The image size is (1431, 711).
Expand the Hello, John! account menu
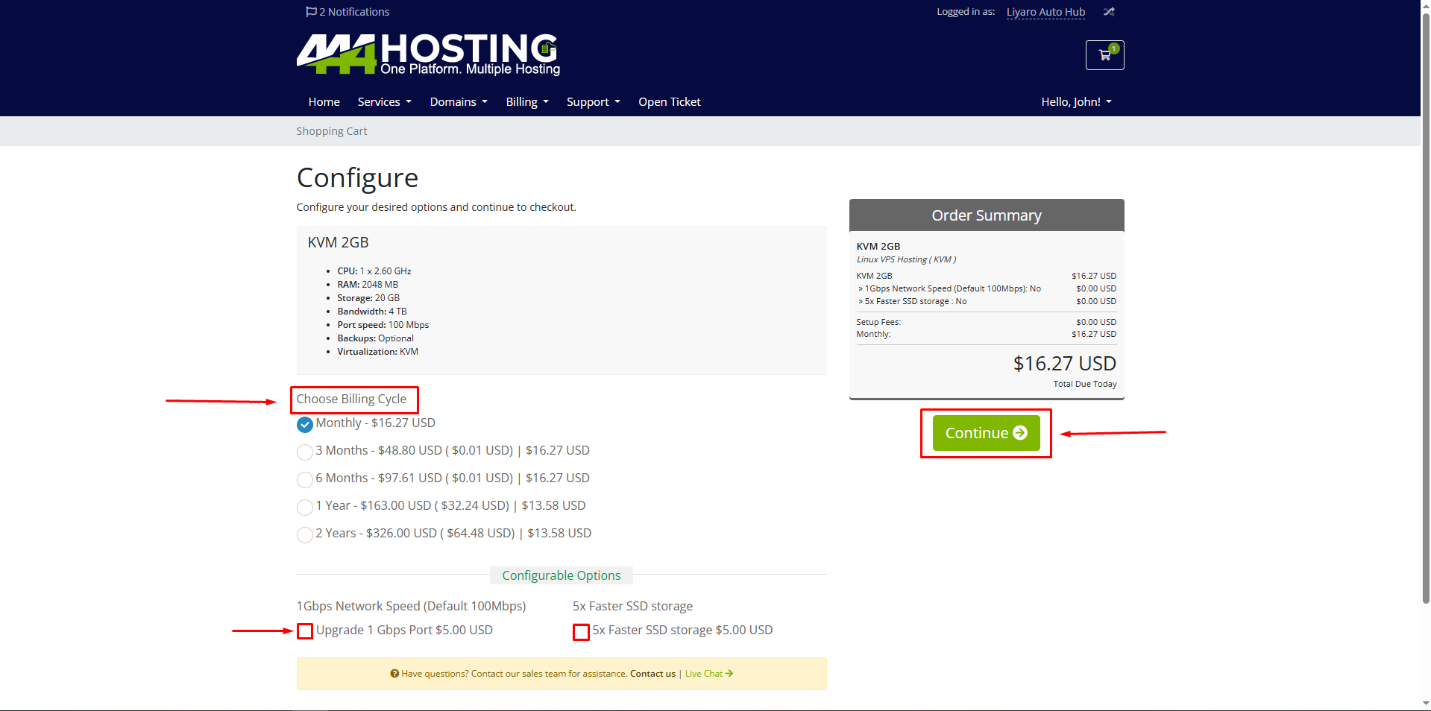(x=1076, y=102)
